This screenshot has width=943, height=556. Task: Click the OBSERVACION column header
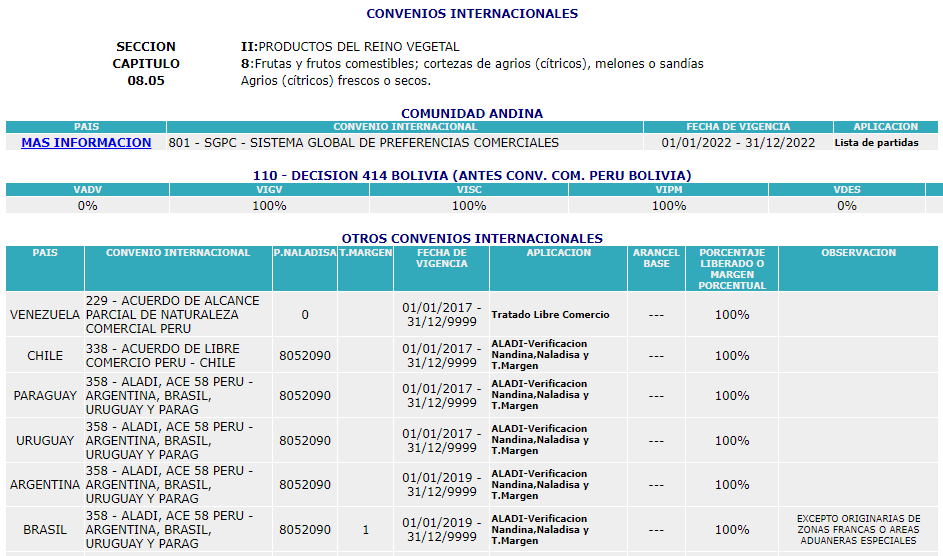point(858,268)
